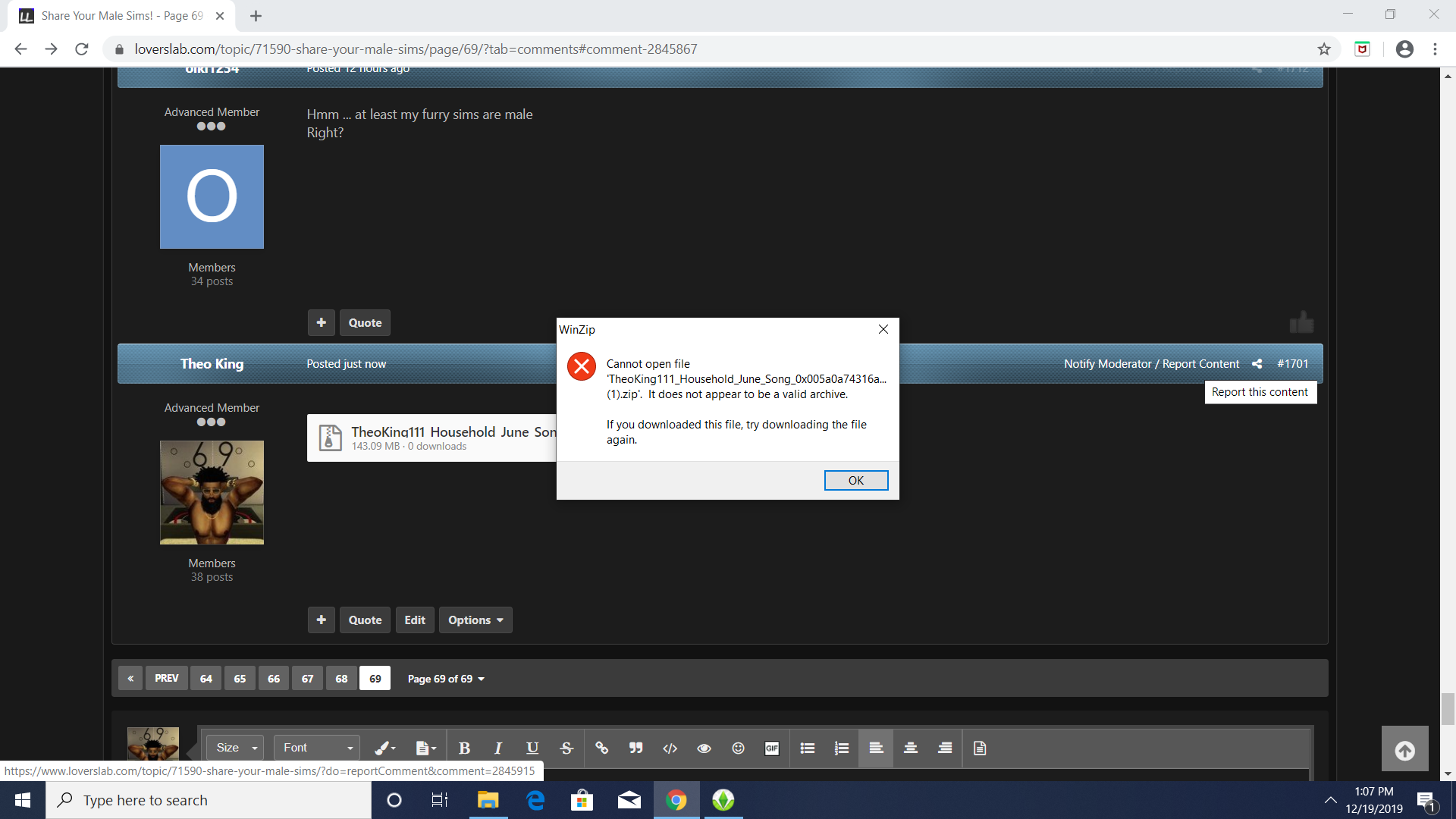Go back in Chrome browser history
The width and height of the screenshot is (1456, 819).
(x=20, y=49)
